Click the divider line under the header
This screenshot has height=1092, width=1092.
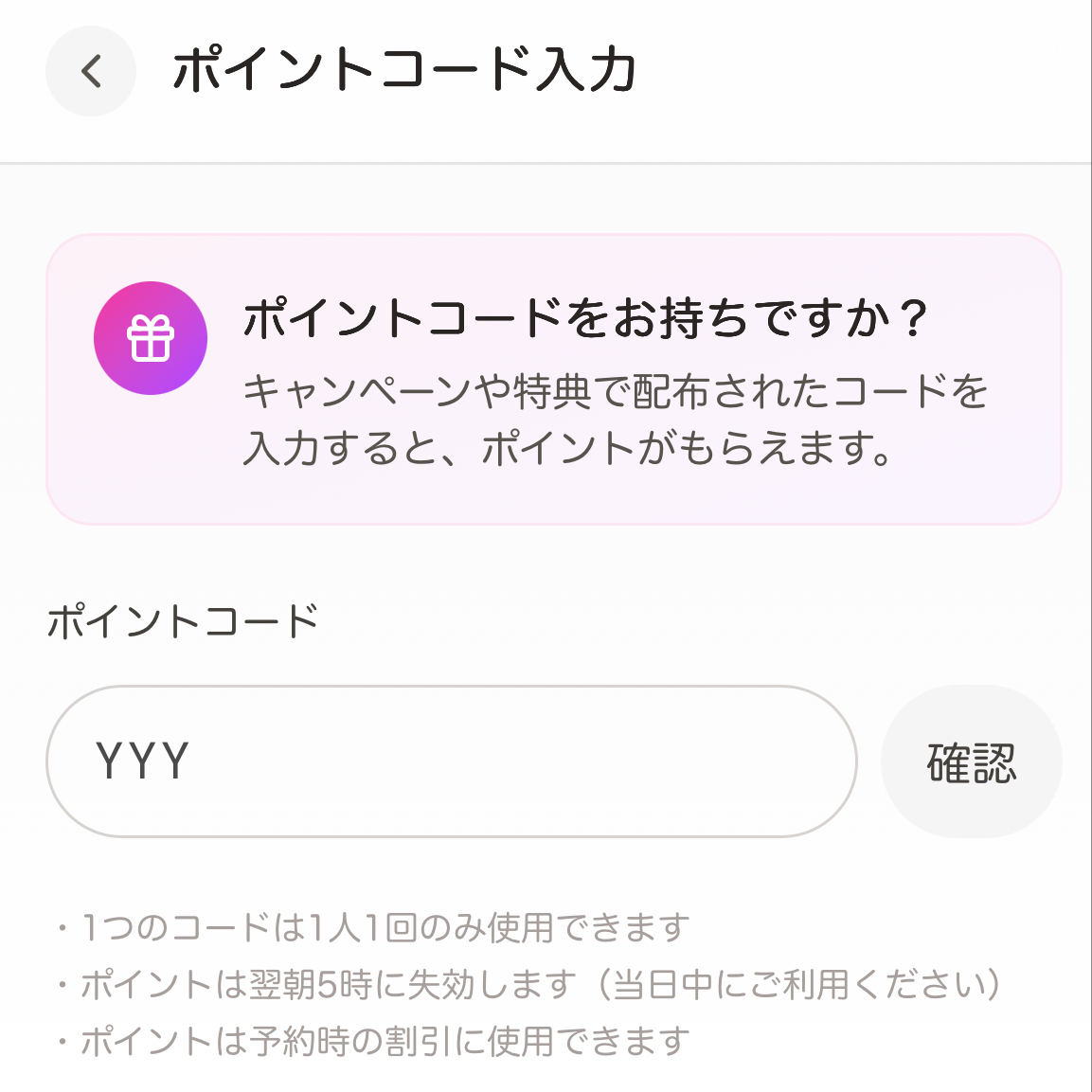click(x=546, y=163)
